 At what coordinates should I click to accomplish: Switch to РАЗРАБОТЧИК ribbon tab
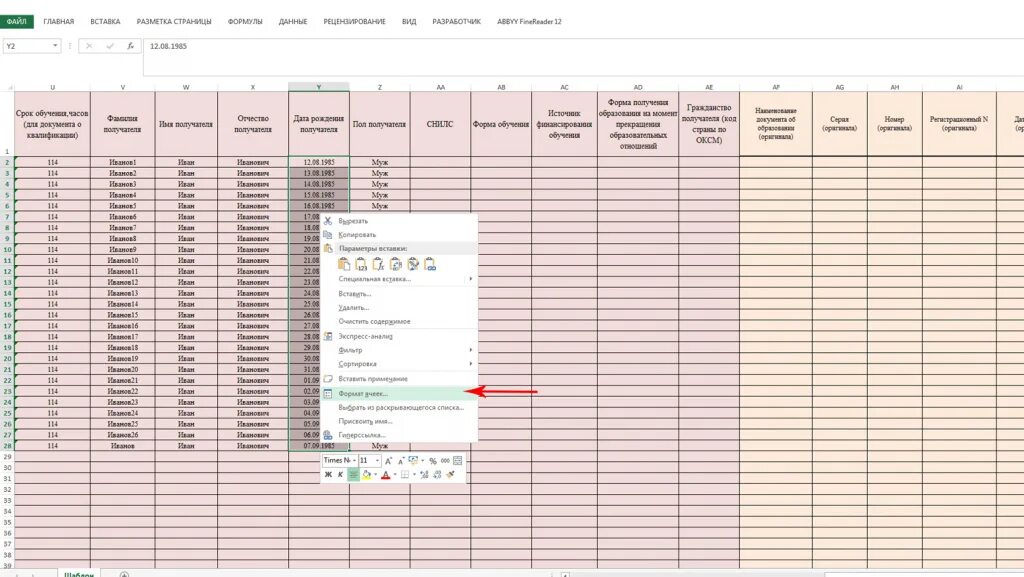[x=456, y=22]
